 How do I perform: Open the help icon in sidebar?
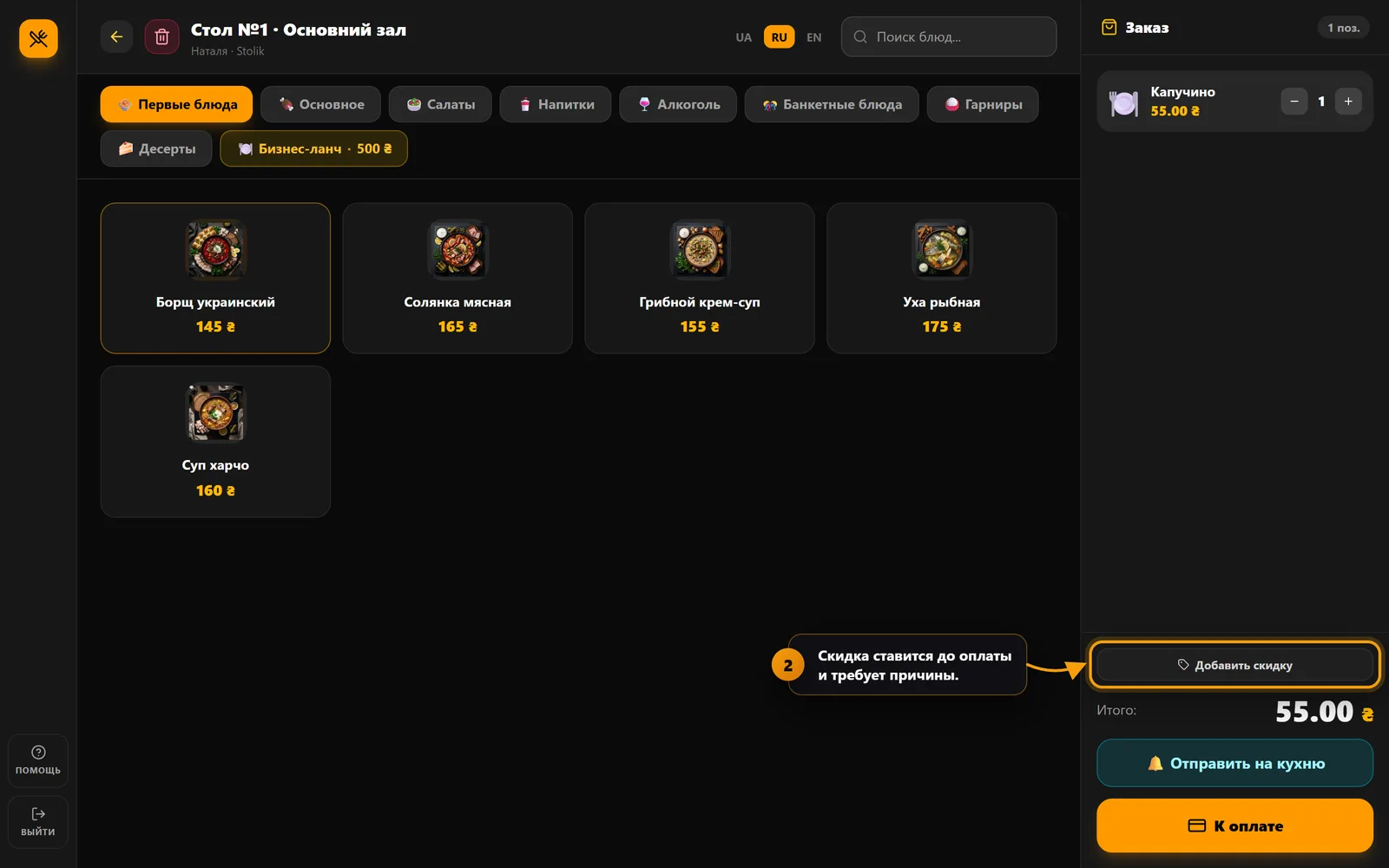pyautogui.click(x=38, y=760)
